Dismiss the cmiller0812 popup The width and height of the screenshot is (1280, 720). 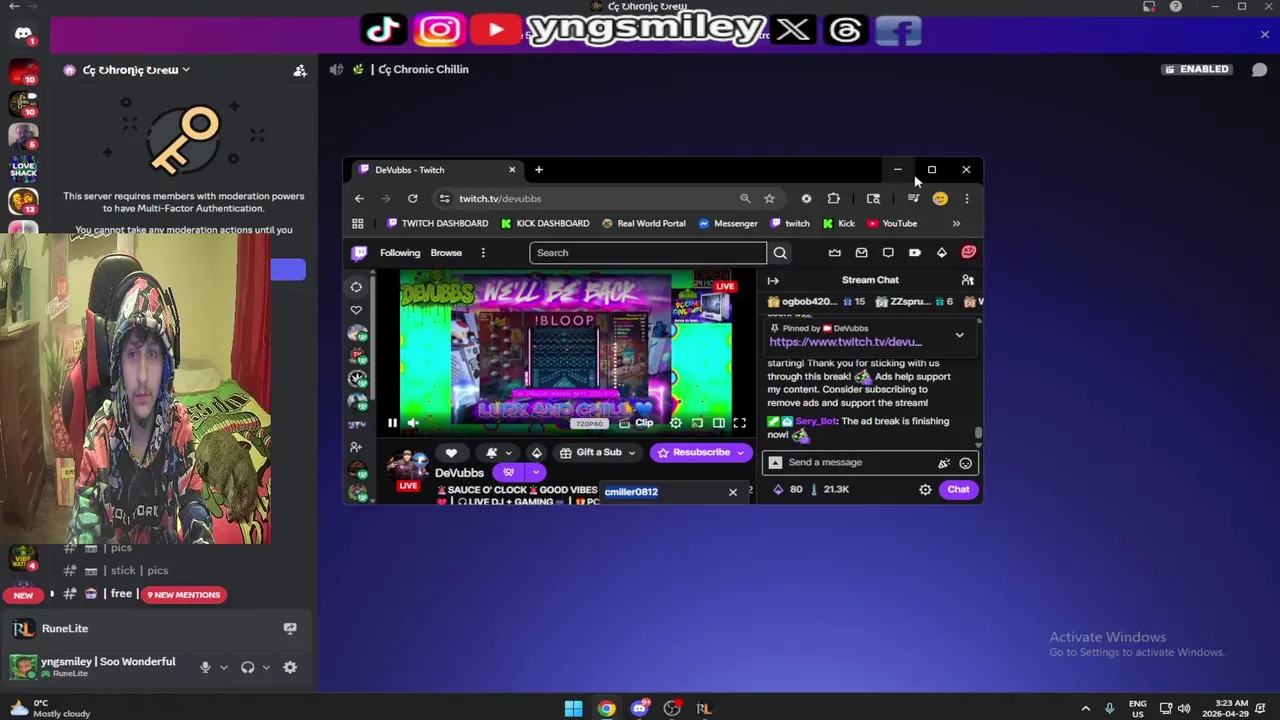[733, 492]
